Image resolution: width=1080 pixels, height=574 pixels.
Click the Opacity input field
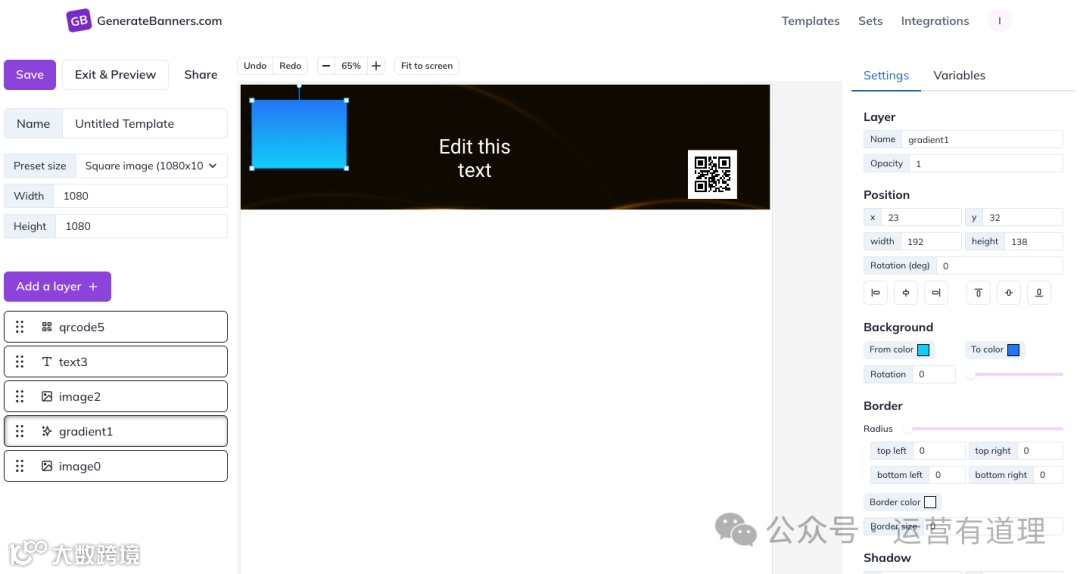986,164
